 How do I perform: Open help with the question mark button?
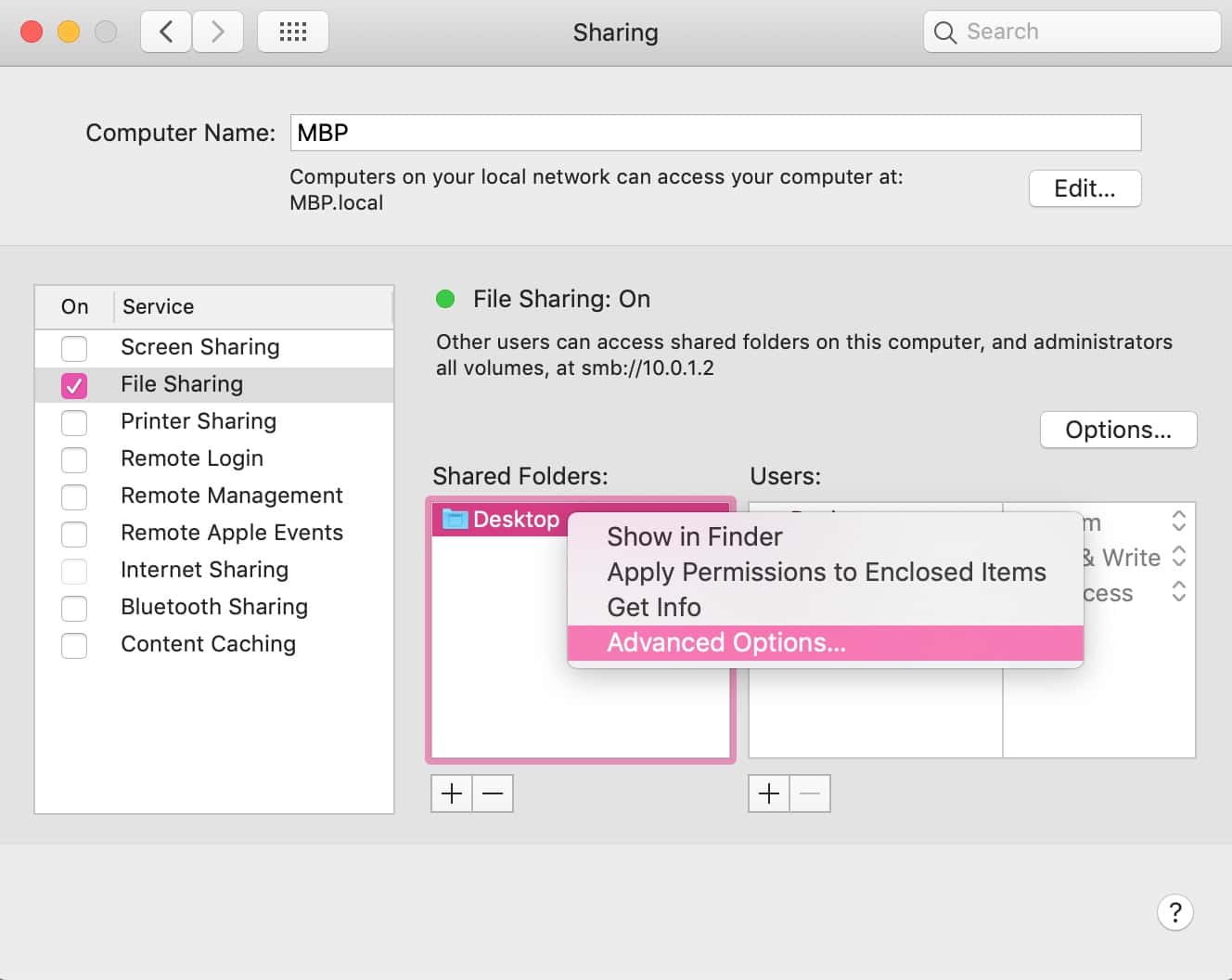click(x=1174, y=912)
